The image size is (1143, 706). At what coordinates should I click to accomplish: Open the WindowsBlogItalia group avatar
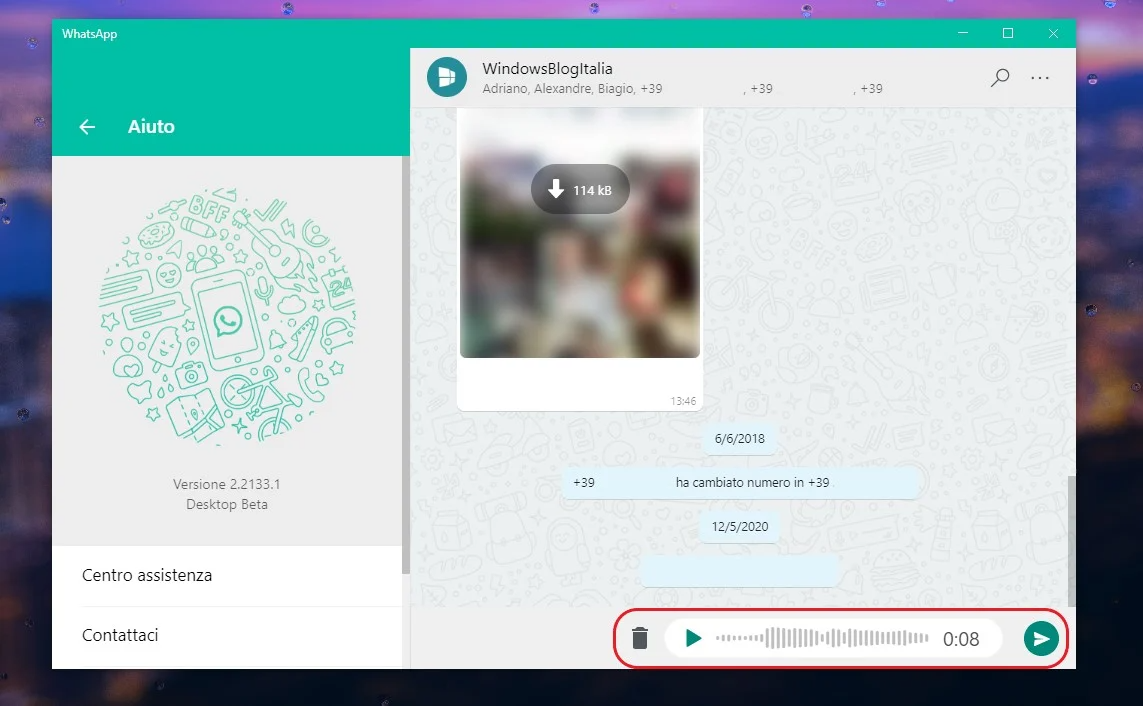[x=446, y=76]
